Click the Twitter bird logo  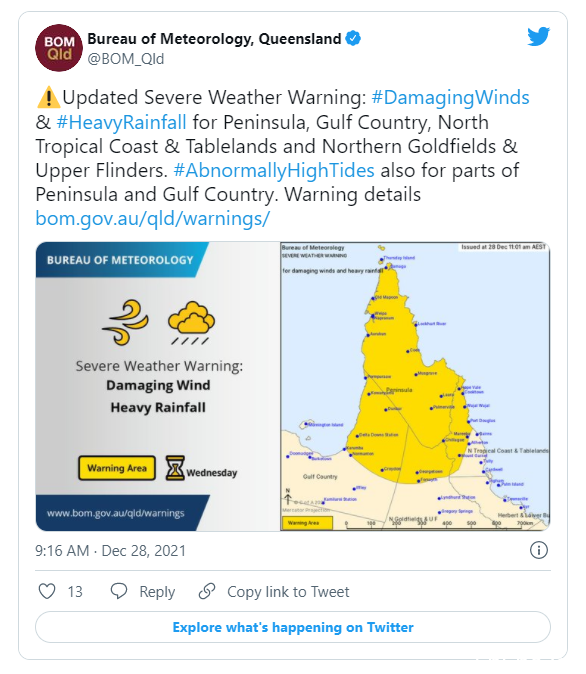(539, 37)
